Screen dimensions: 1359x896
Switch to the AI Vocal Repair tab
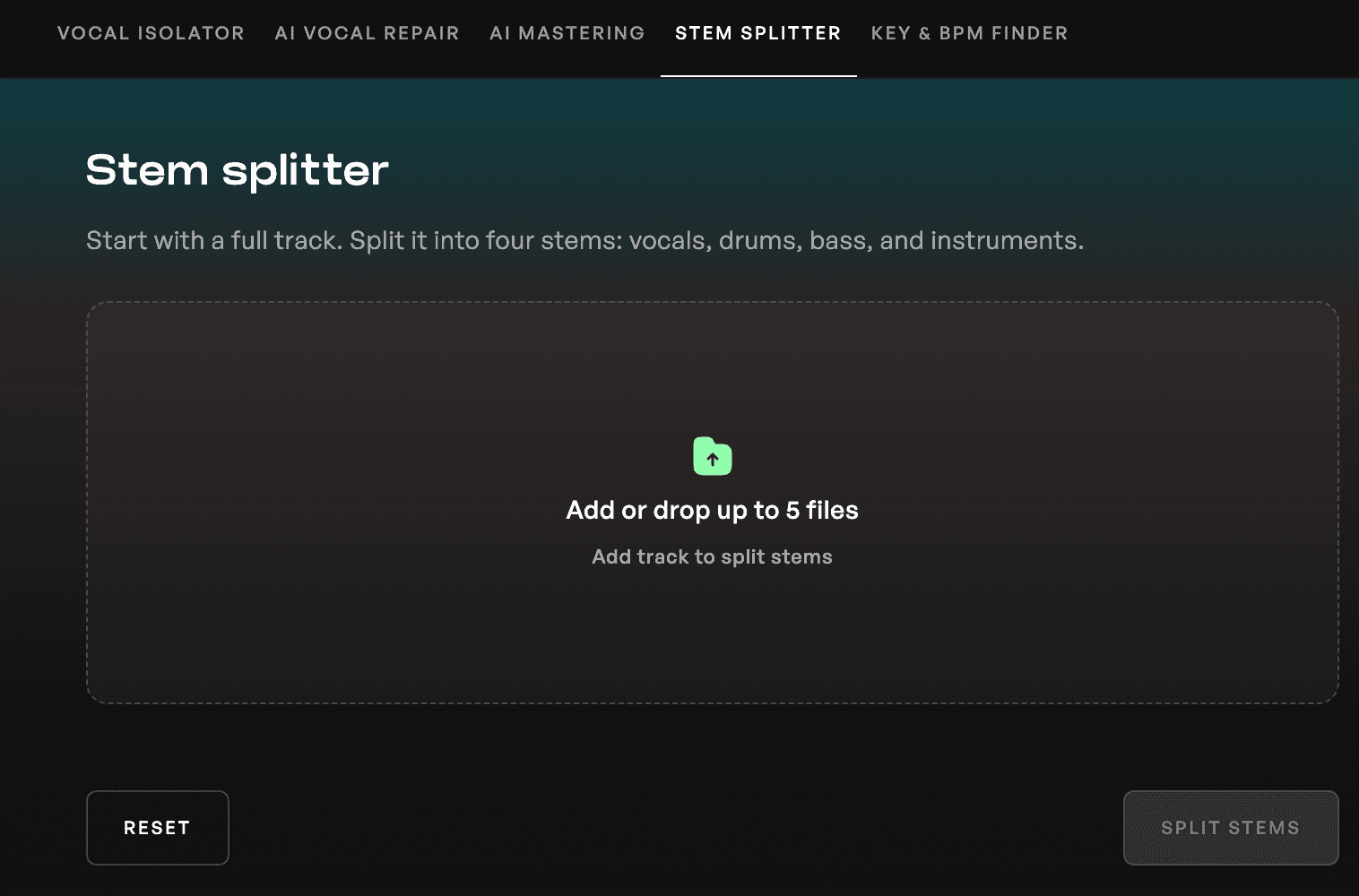[367, 33]
